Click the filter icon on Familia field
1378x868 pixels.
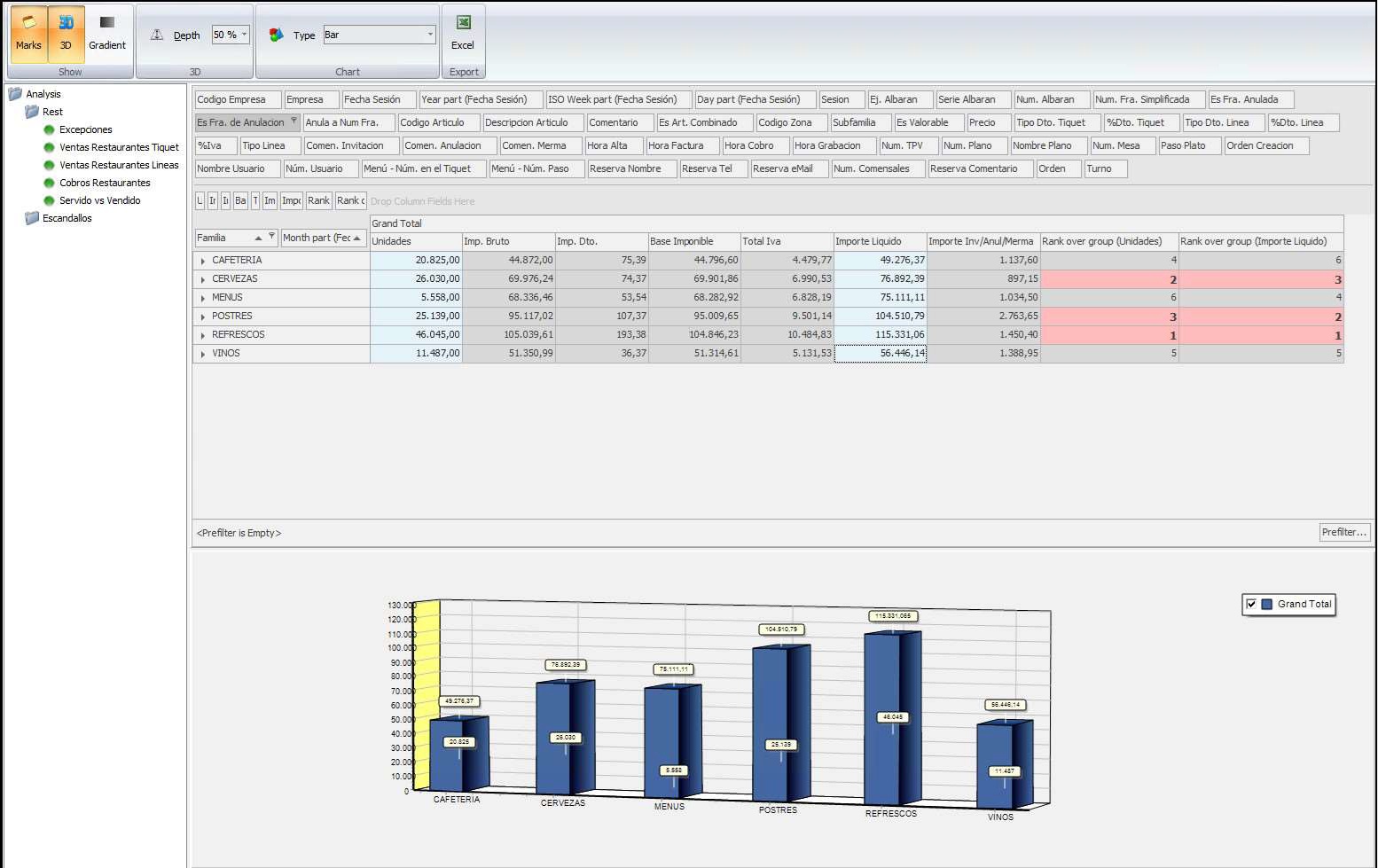coord(271,237)
